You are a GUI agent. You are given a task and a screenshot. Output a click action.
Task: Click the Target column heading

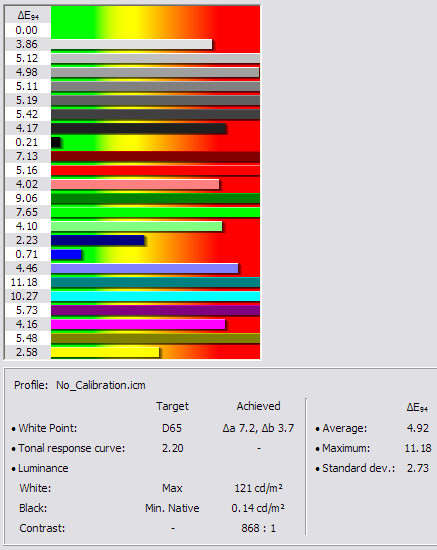point(172,406)
